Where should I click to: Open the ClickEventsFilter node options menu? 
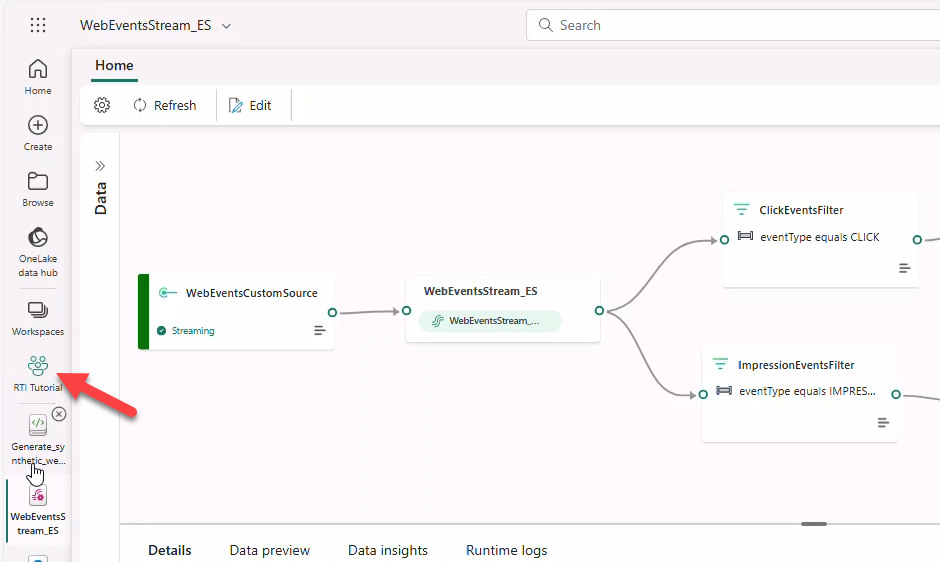(904, 268)
